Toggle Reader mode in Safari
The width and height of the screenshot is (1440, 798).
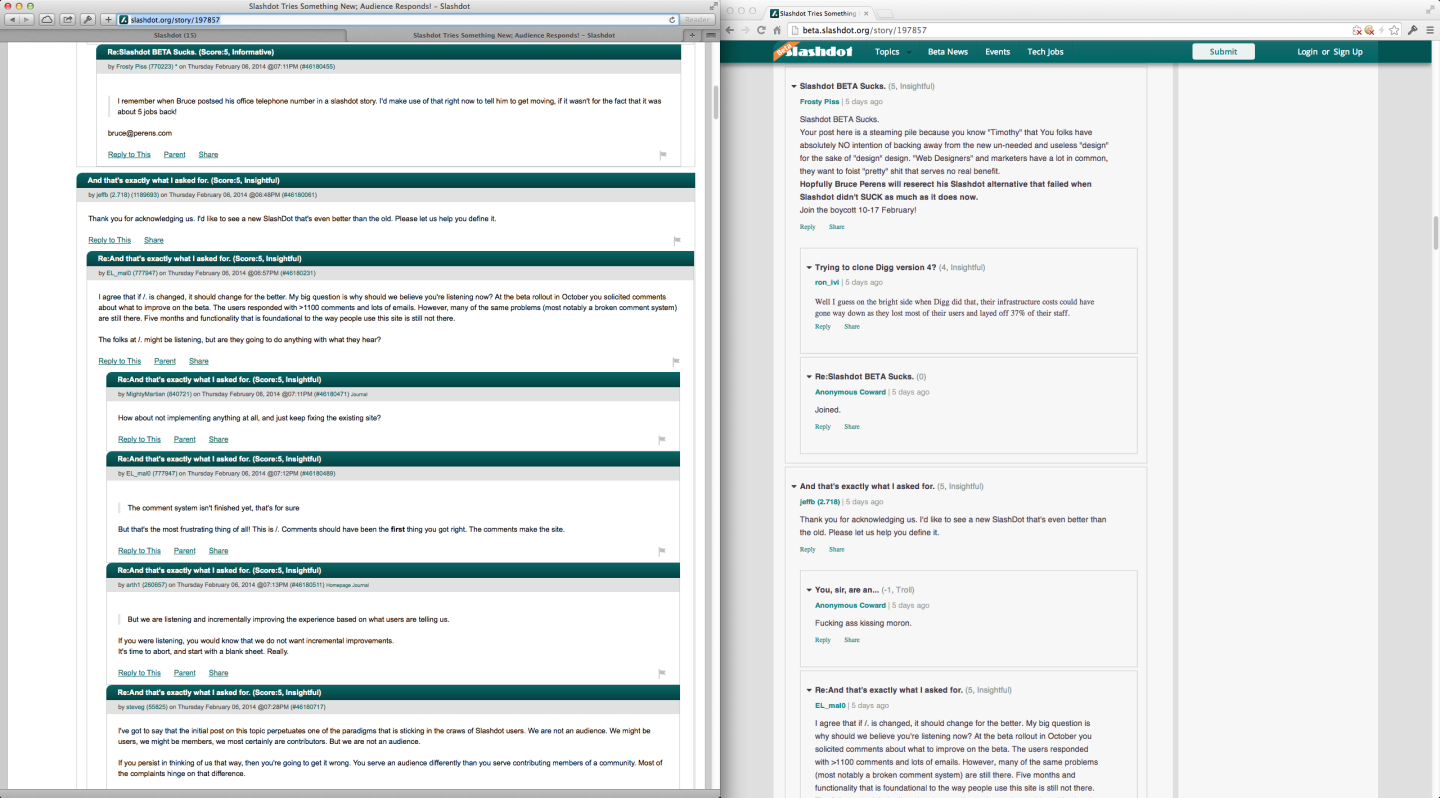[x=696, y=18]
